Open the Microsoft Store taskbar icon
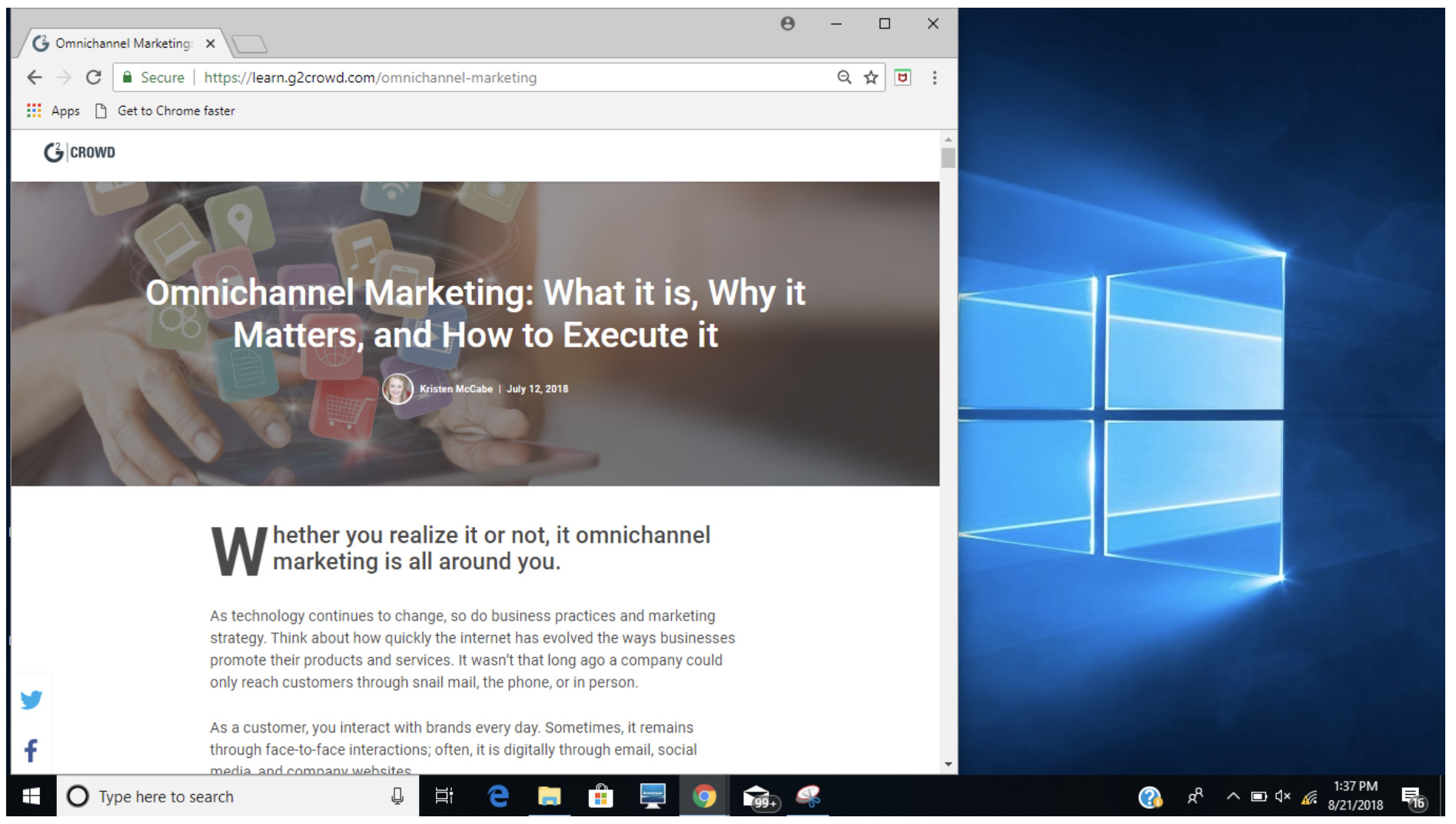The height and width of the screenshot is (824, 1456). 600,796
